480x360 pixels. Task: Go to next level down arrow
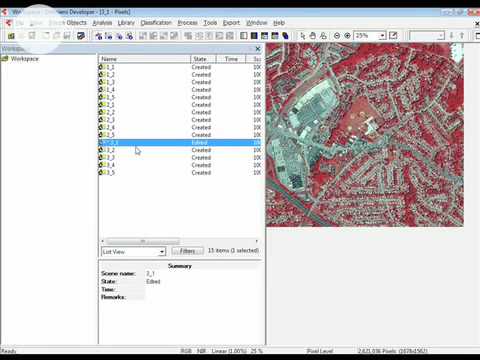[x=452, y=36]
